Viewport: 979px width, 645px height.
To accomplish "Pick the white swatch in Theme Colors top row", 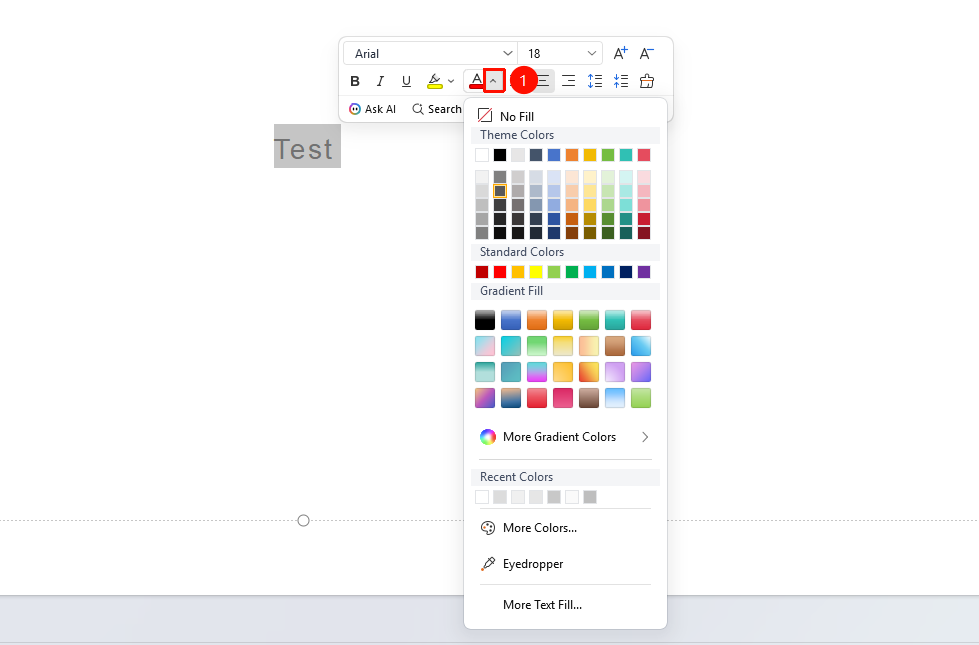I will (x=482, y=155).
